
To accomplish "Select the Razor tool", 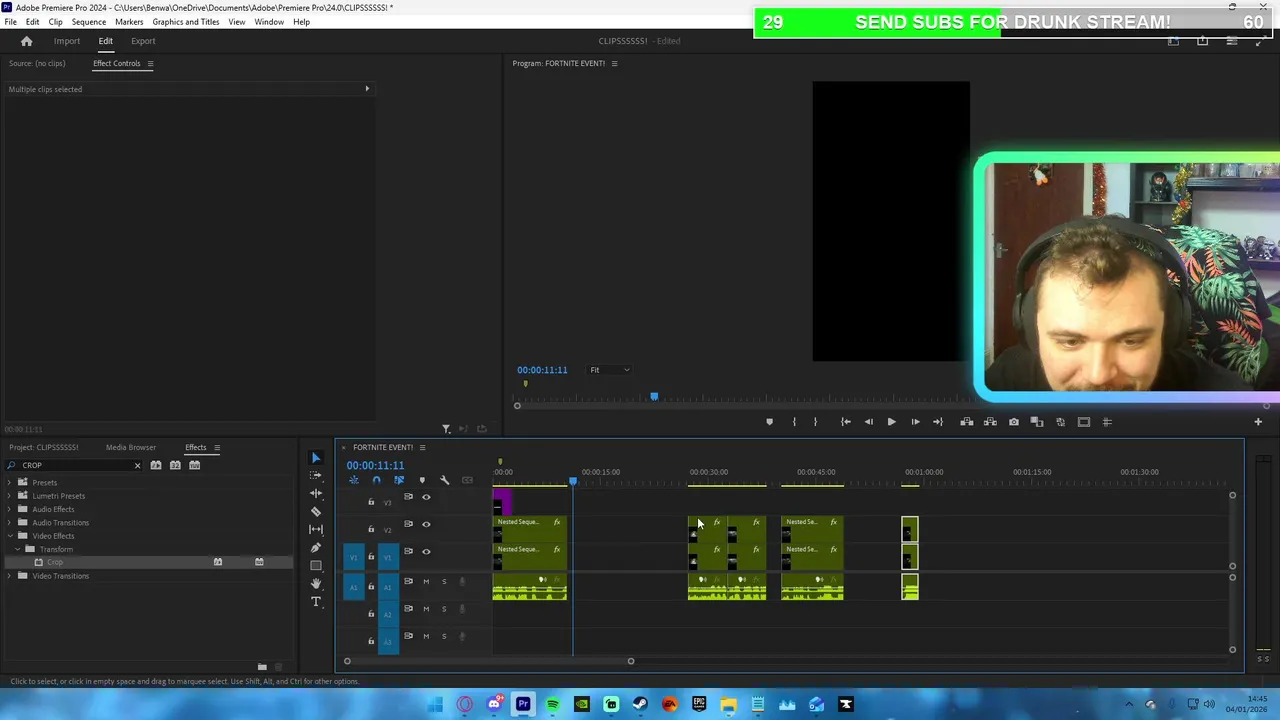I will pyautogui.click(x=316, y=511).
